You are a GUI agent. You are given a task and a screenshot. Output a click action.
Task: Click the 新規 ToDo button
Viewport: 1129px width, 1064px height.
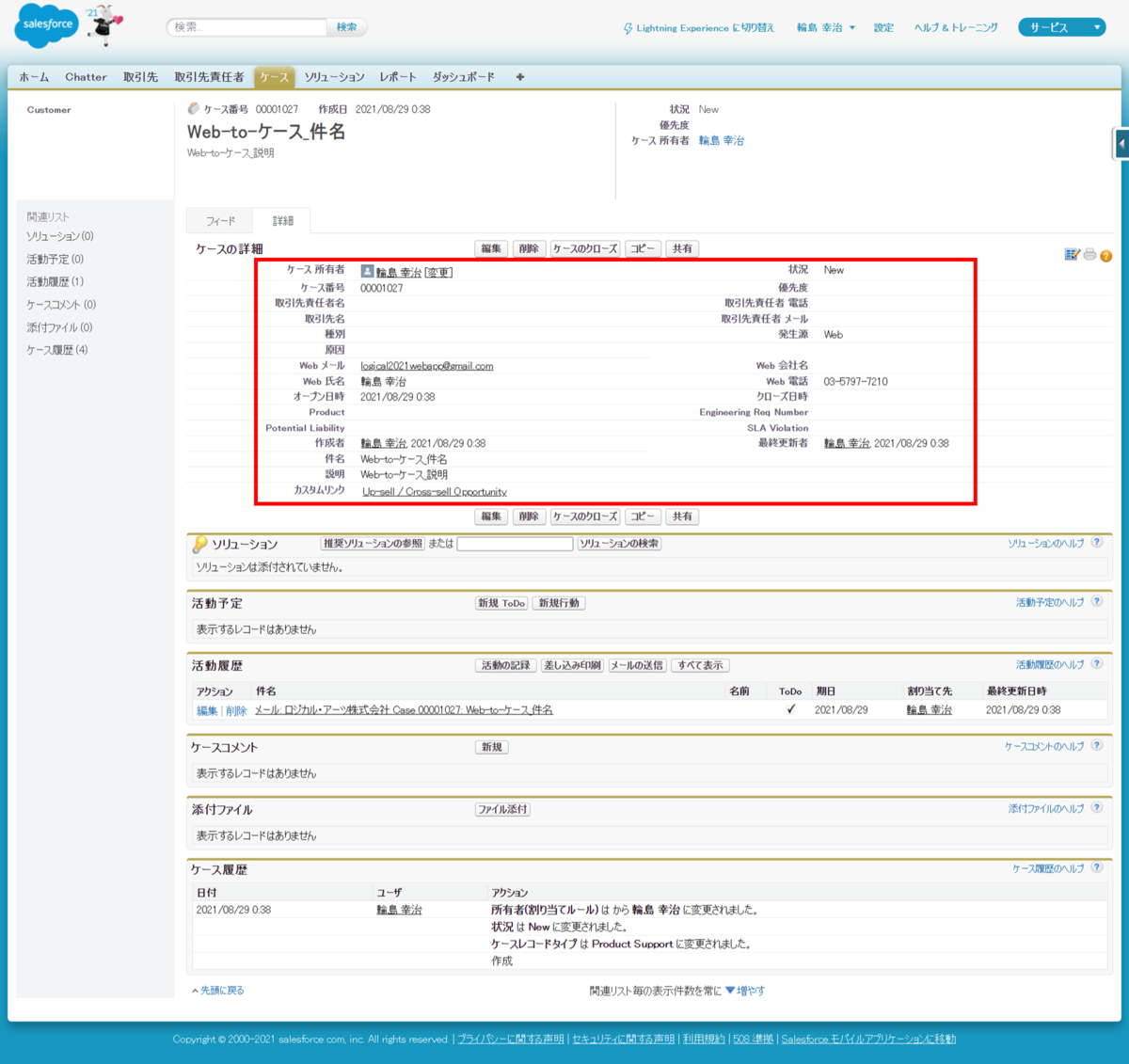point(501,603)
